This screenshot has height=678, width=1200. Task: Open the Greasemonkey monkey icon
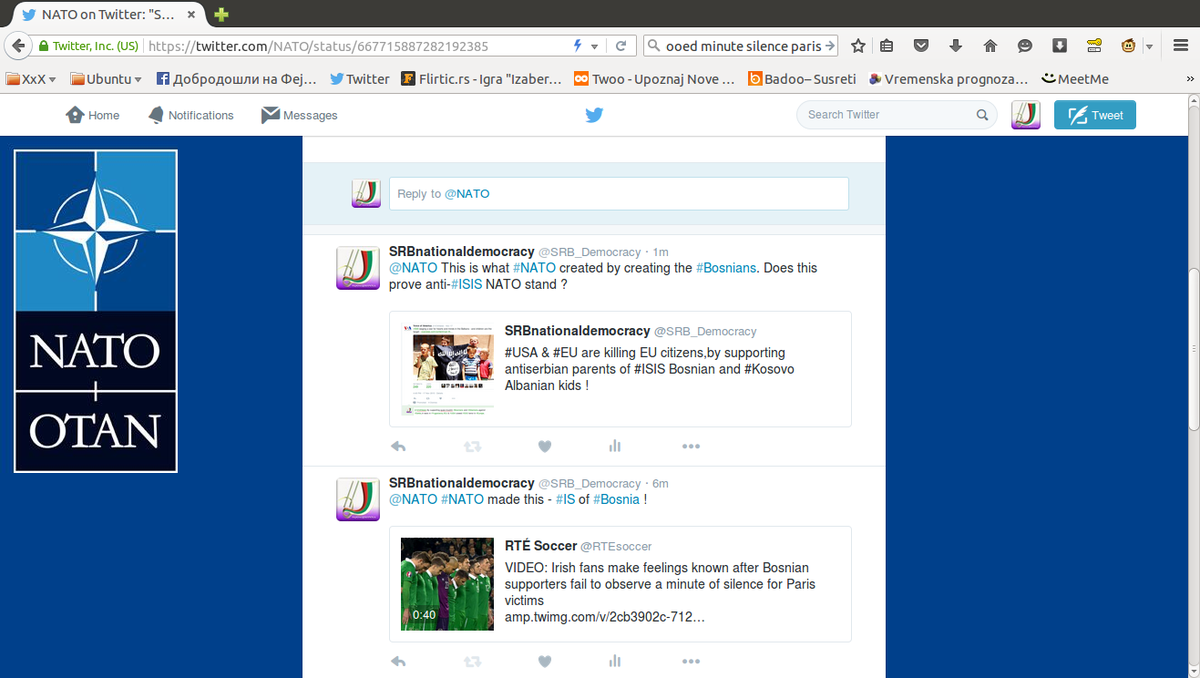point(1129,46)
